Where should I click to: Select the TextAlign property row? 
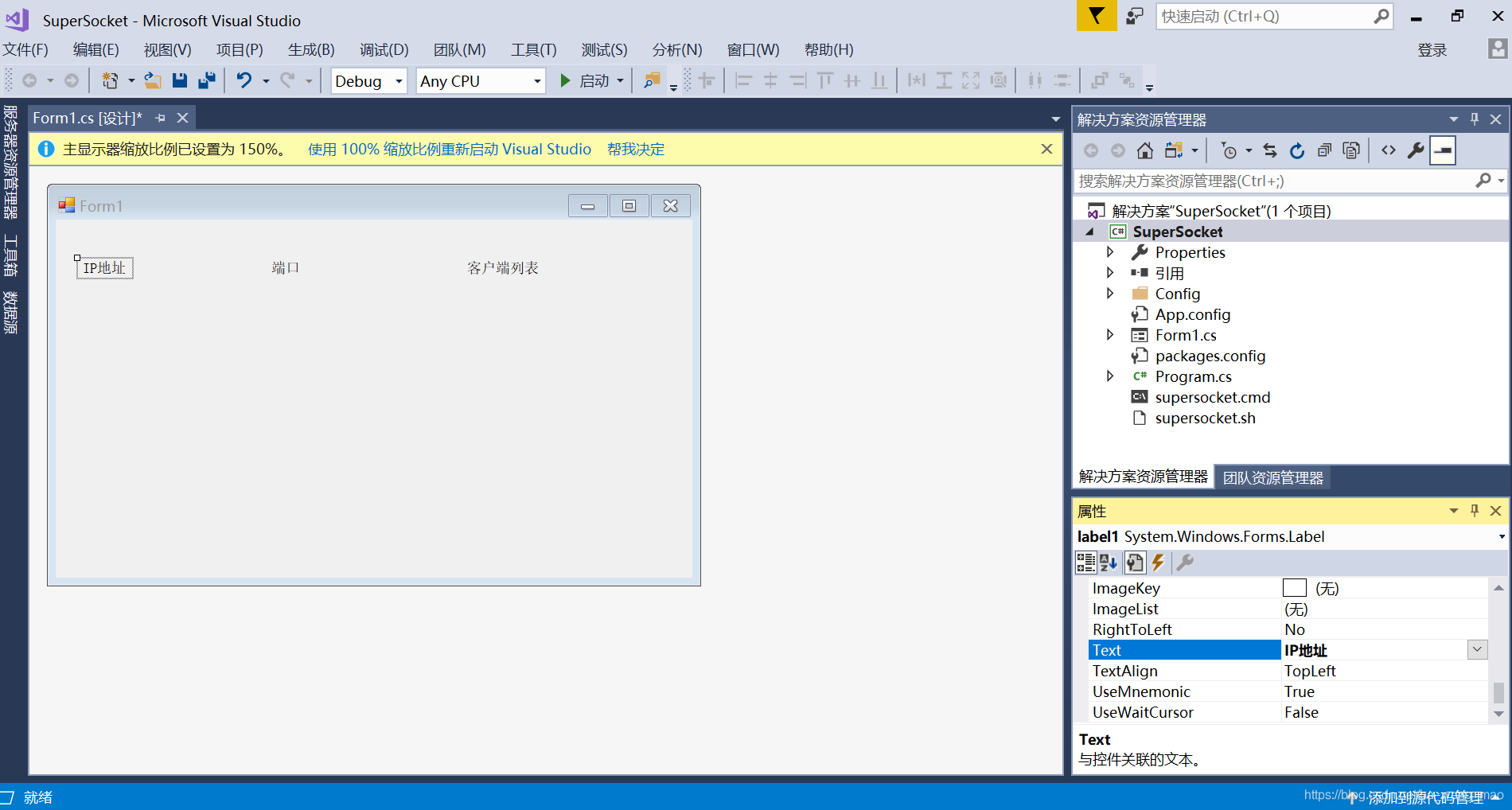pyautogui.click(x=1288, y=671)
